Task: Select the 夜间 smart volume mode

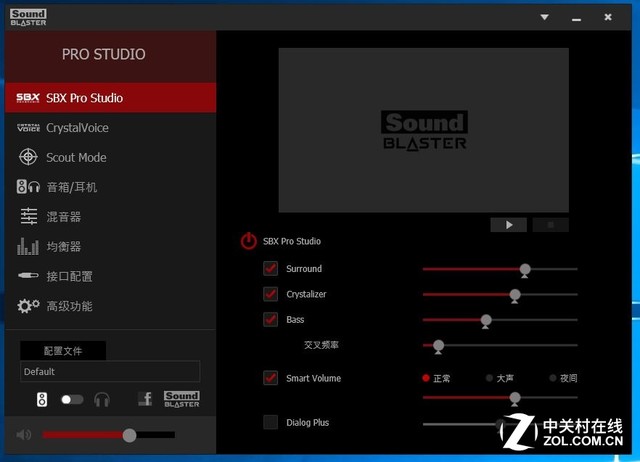Action: click(563, 378)
